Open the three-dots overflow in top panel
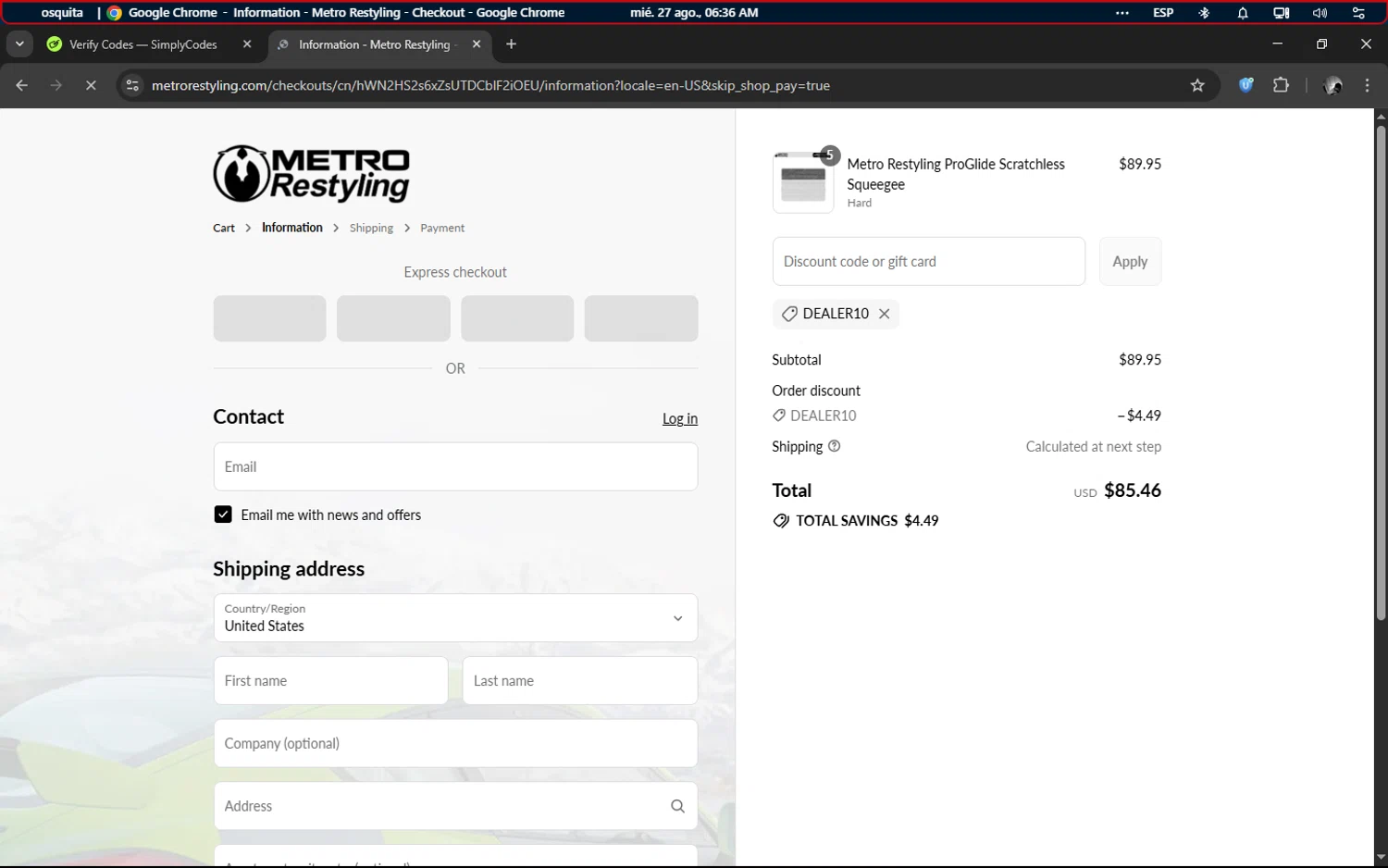Screen dimensions: 1388x868 point(1122,13)
